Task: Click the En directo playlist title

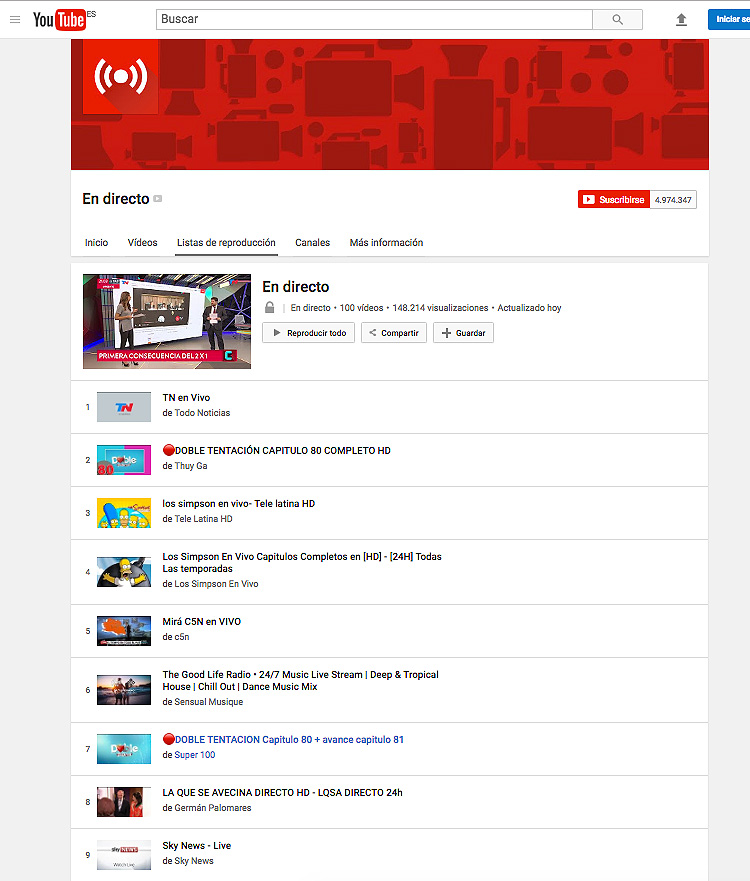Action: [296, 287]
